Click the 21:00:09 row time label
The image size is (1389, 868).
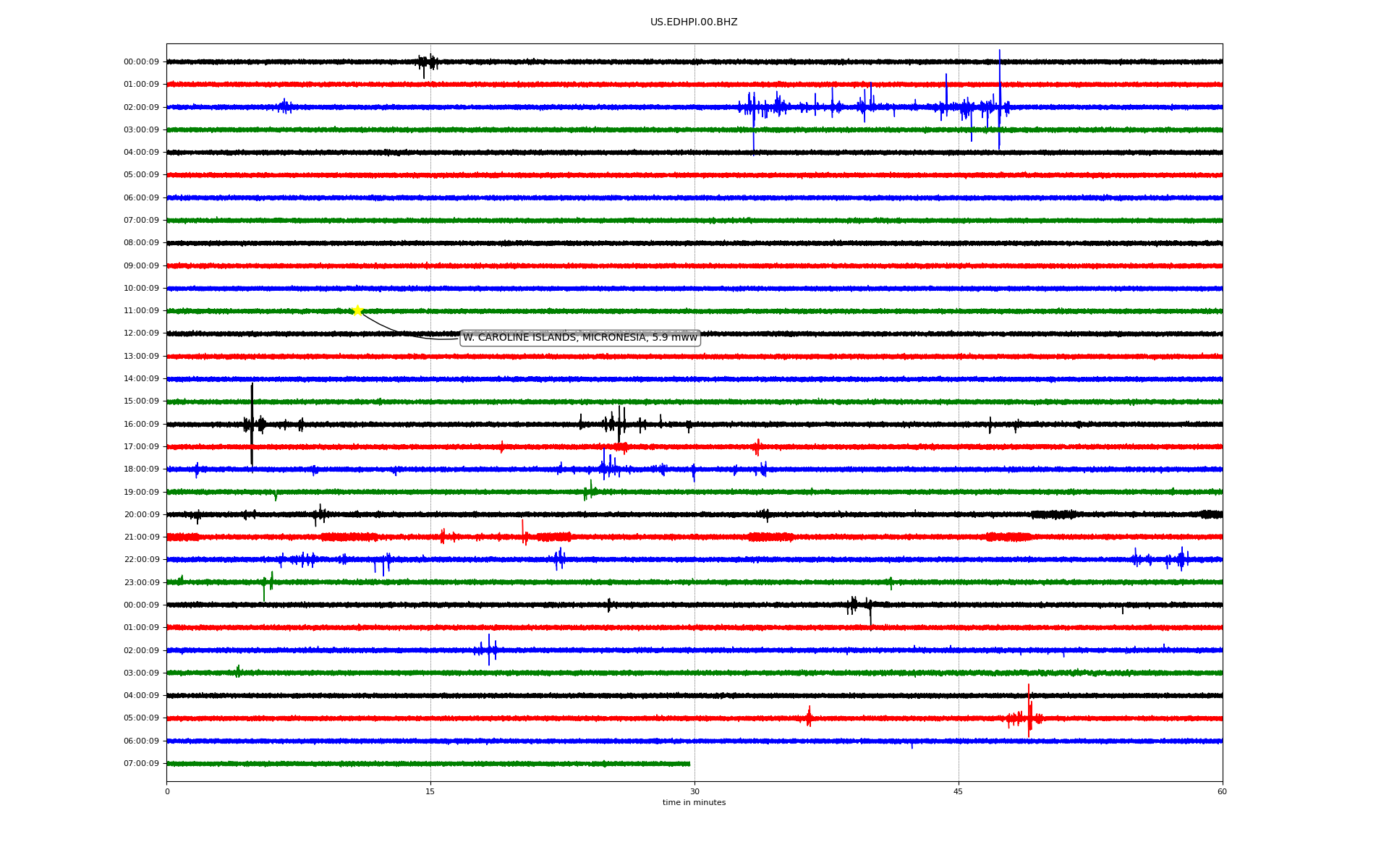pyautogui.click(x=141, y=537)
